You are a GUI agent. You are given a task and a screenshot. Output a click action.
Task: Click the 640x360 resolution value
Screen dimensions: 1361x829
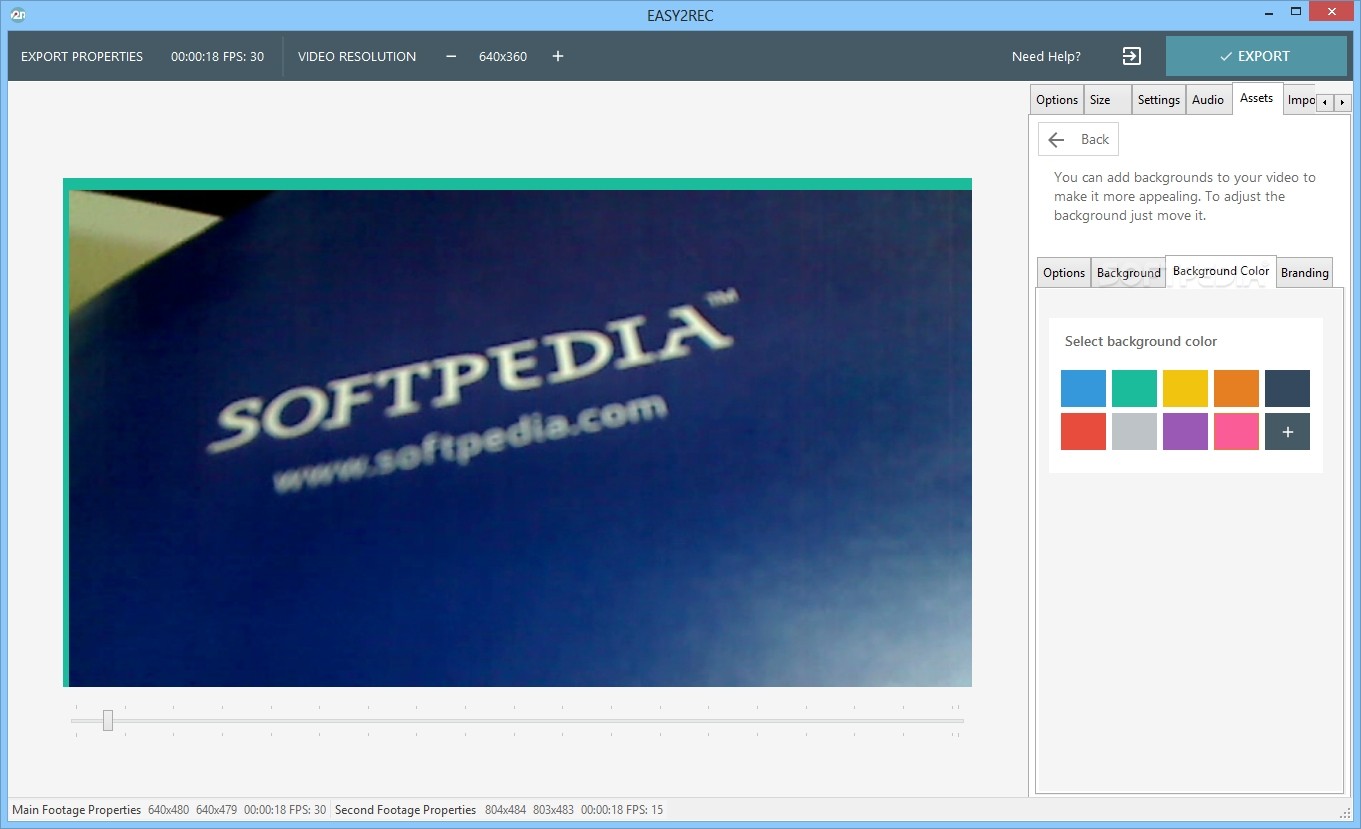click(x=503, y=56)
